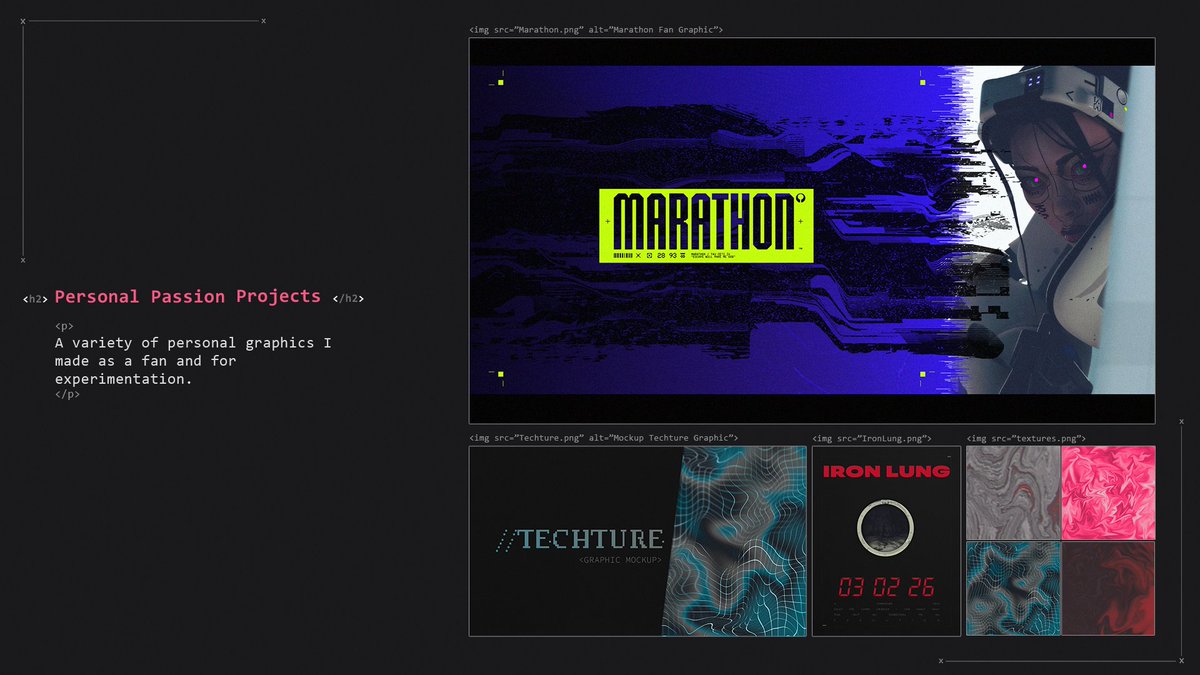Viewport: 1200px width, 675px height.
Task: Click the opening <p> tag label
Action: click(x=64, y=326)
